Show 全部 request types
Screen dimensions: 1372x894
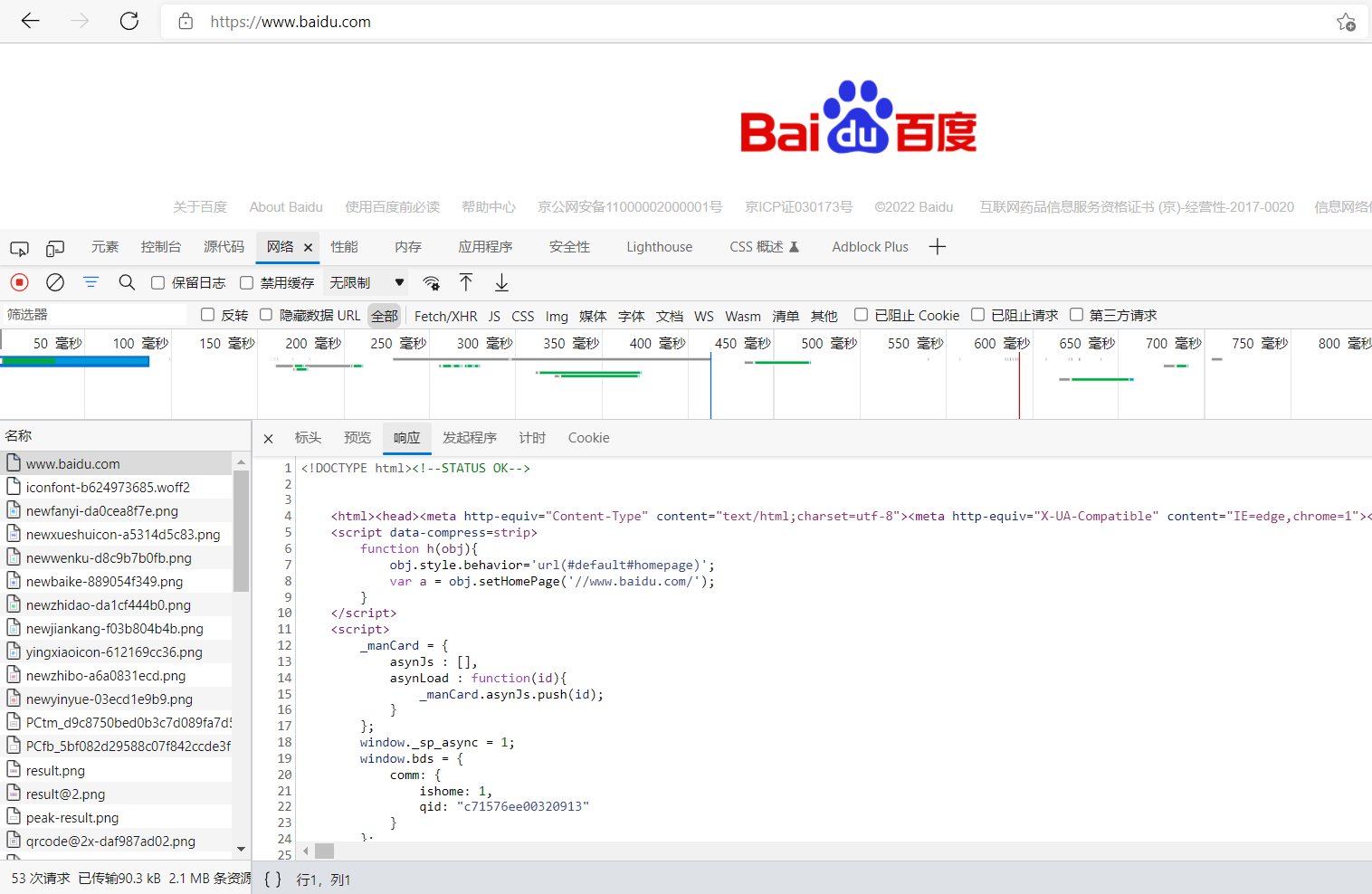tap(385, 316)
